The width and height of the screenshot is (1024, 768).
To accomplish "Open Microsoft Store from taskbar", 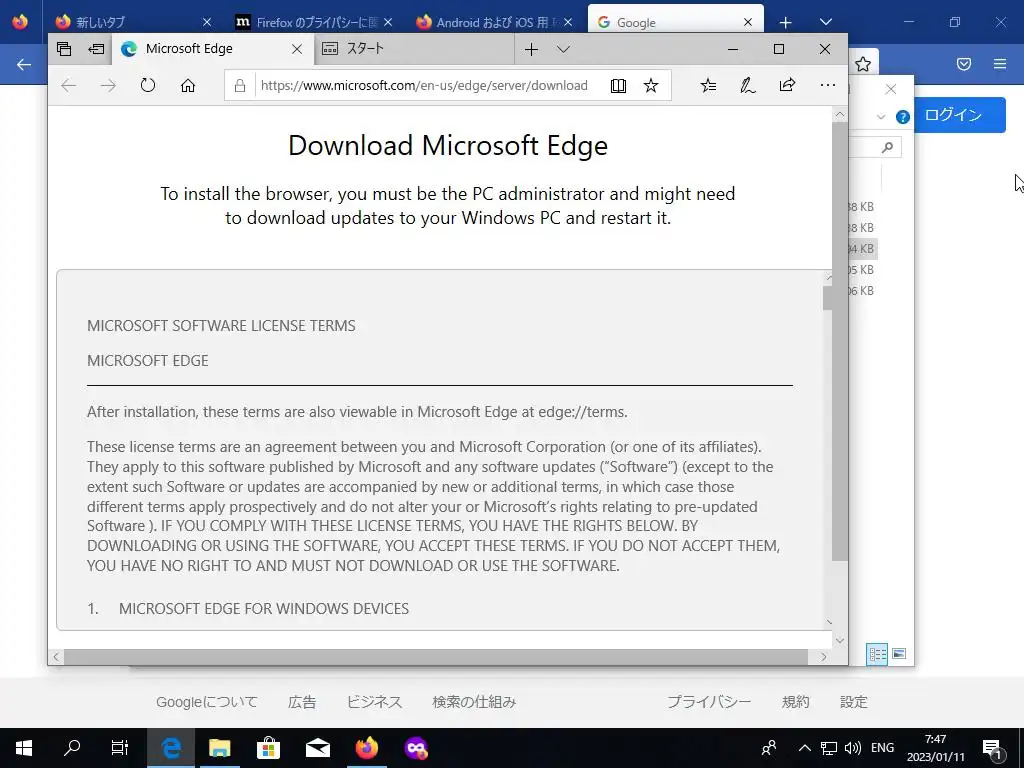I will pos(268,748).
